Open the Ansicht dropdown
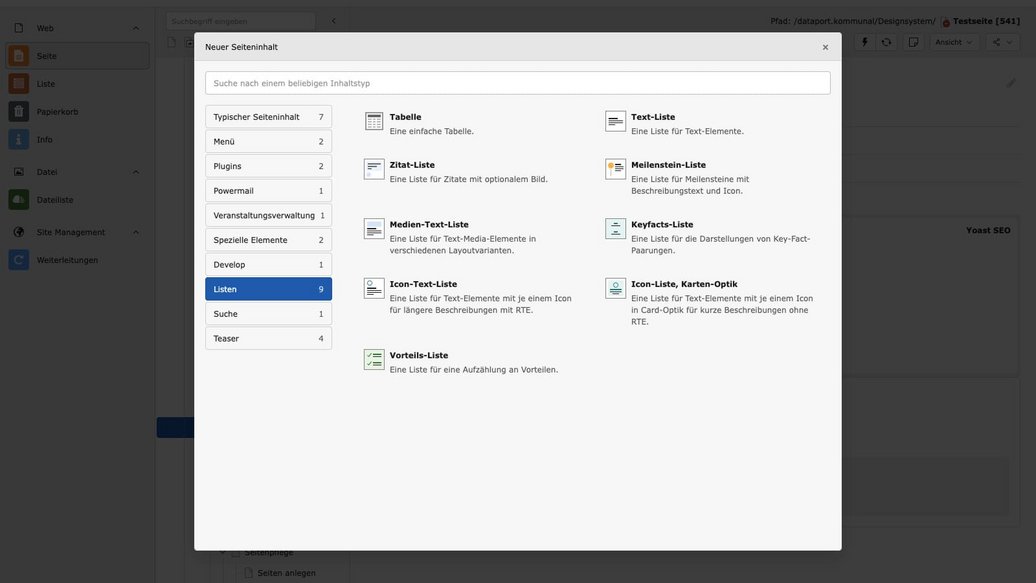The image size is (1036, 583). (954, 42)
